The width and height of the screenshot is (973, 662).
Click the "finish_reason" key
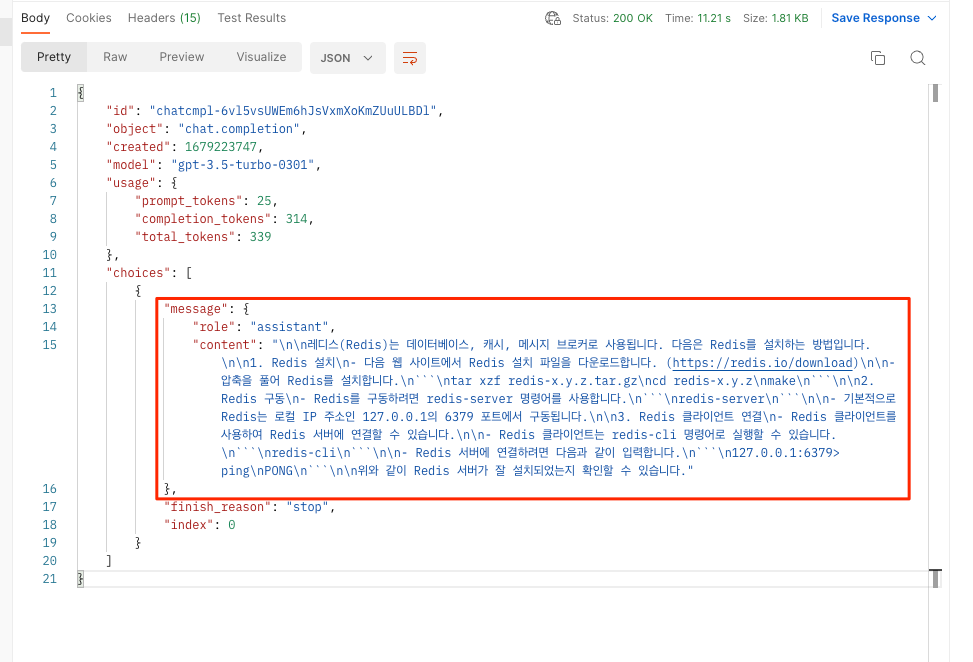pyautogui.click(x=217, y=507)
